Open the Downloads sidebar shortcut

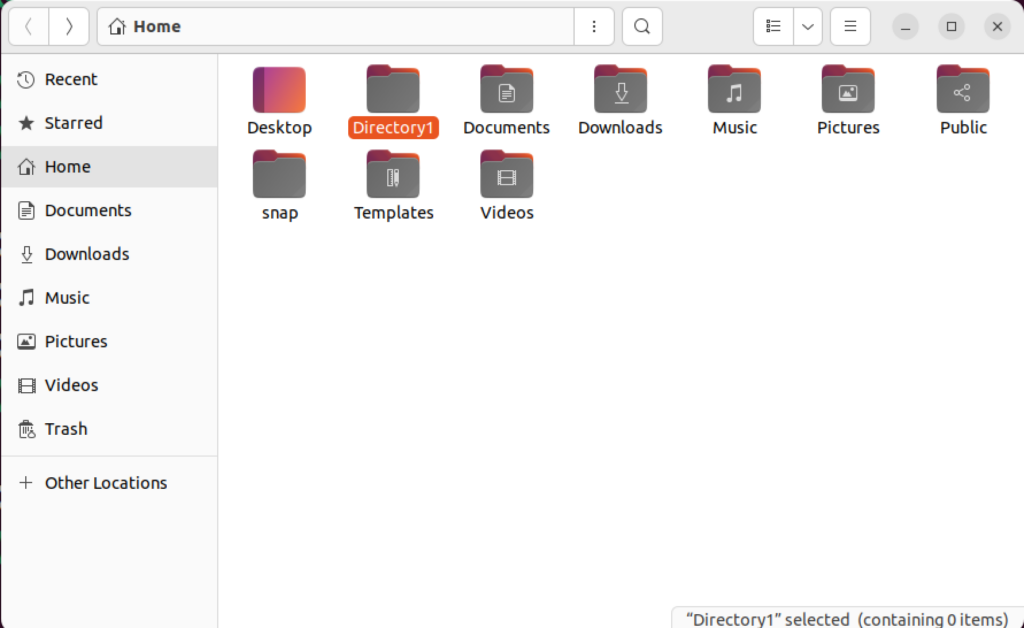point(87,254)
